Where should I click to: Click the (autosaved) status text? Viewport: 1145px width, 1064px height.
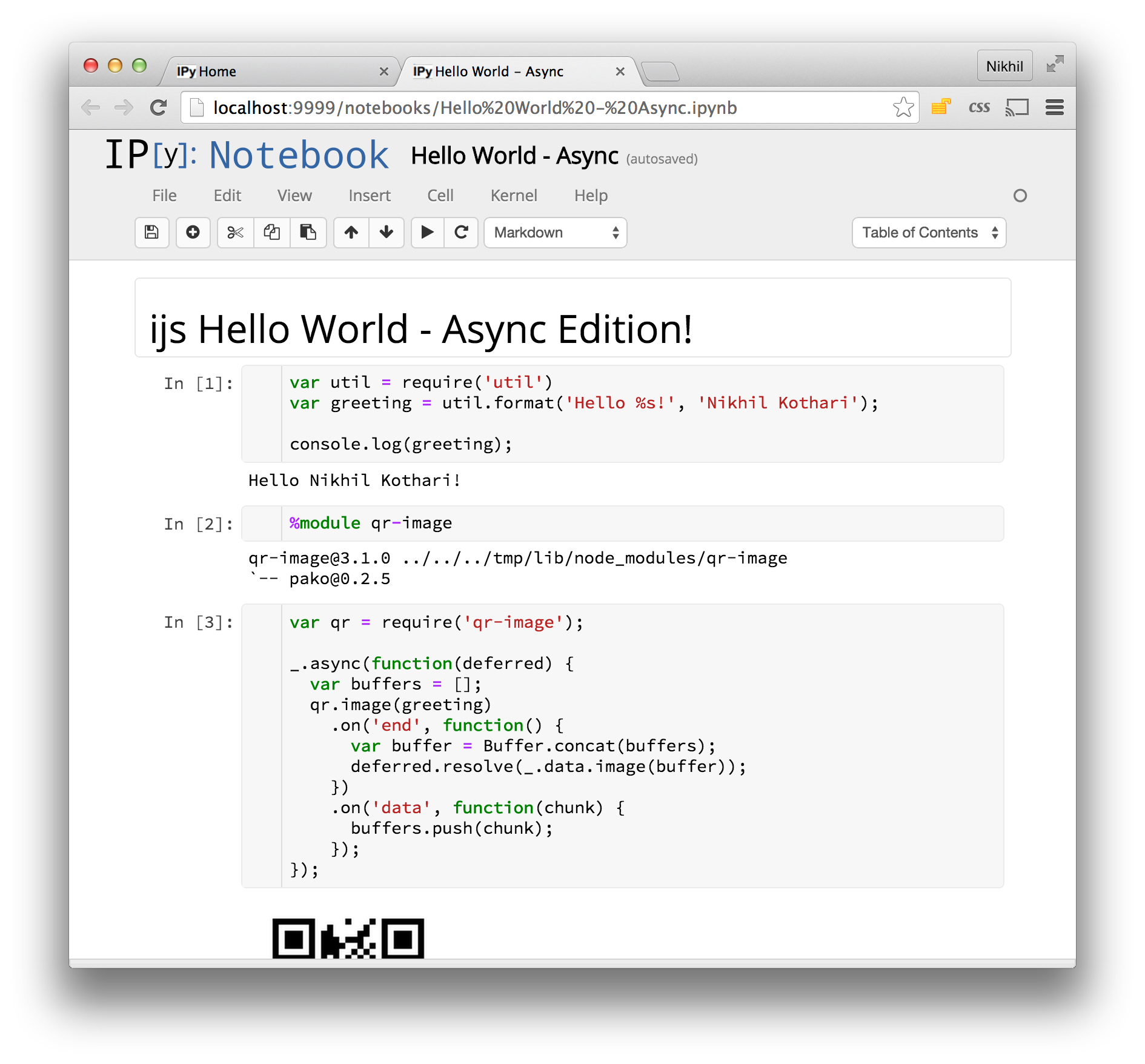coord(662,159)
